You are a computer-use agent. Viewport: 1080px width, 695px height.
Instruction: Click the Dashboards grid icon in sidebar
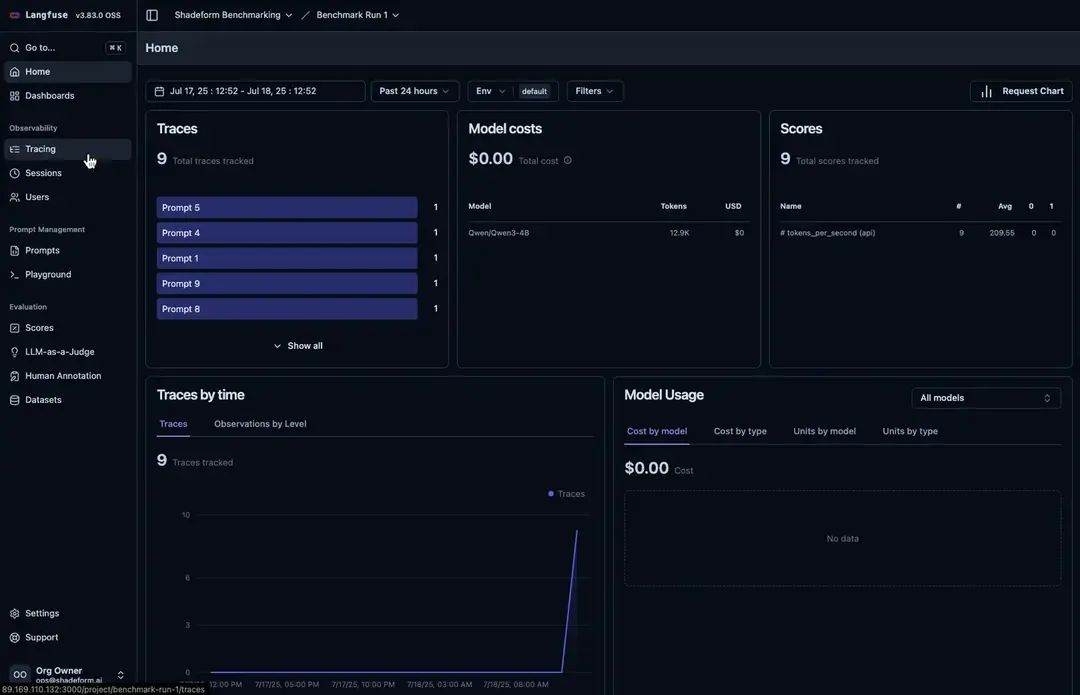[15, 96]
